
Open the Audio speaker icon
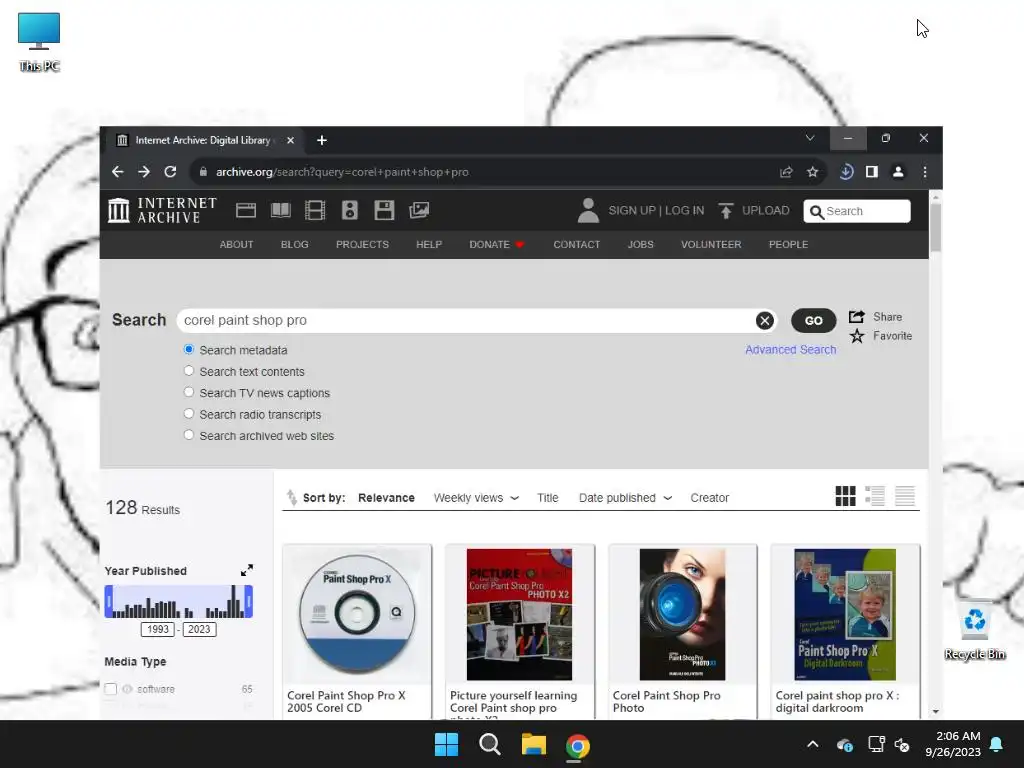coord(350,210)
